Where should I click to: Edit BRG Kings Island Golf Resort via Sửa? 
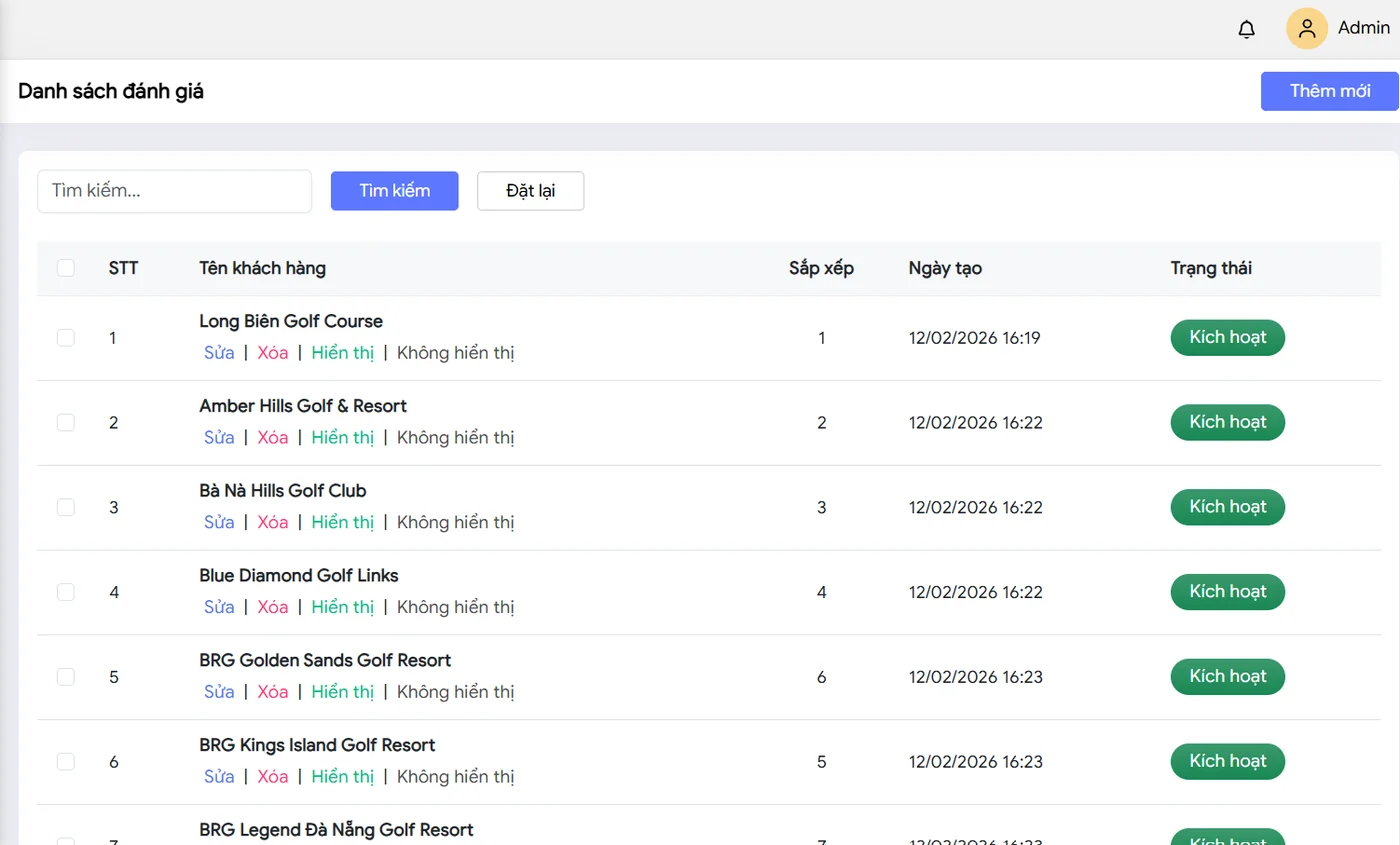pyautogui.click(x=219, y=777)
